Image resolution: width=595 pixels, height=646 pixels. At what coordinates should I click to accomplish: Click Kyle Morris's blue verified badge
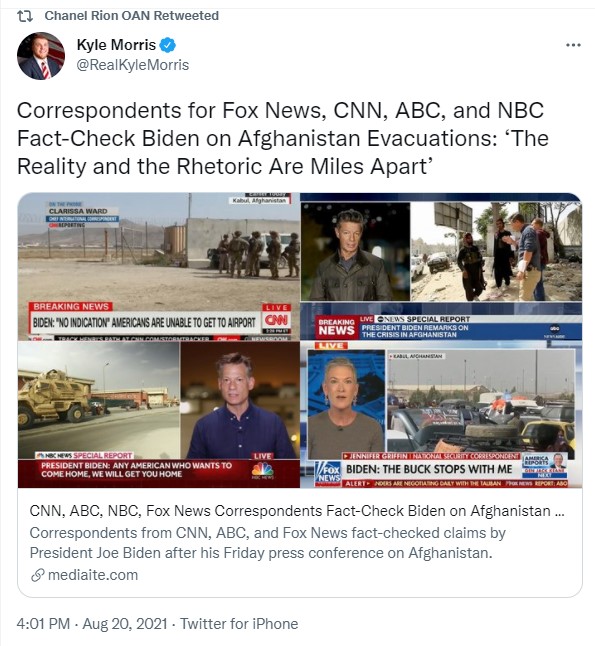tap(167, 45)
